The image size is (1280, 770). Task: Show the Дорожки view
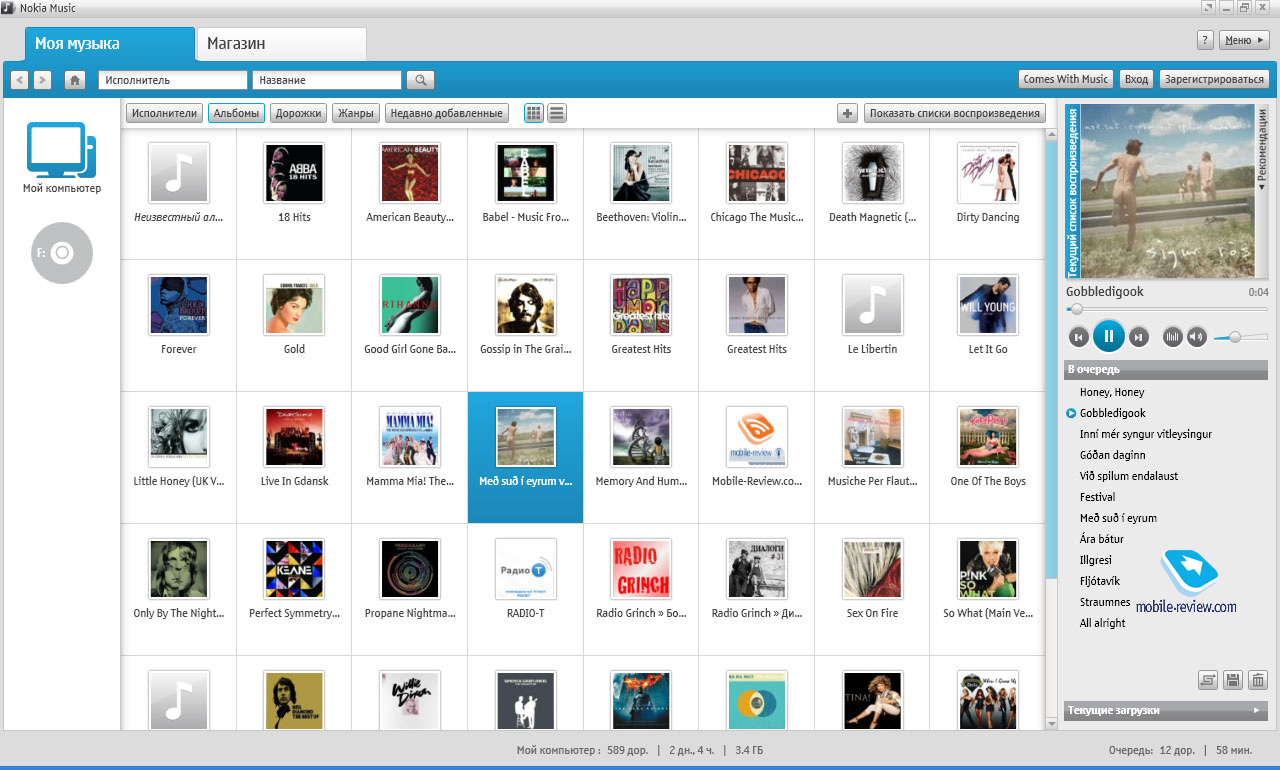298,113
